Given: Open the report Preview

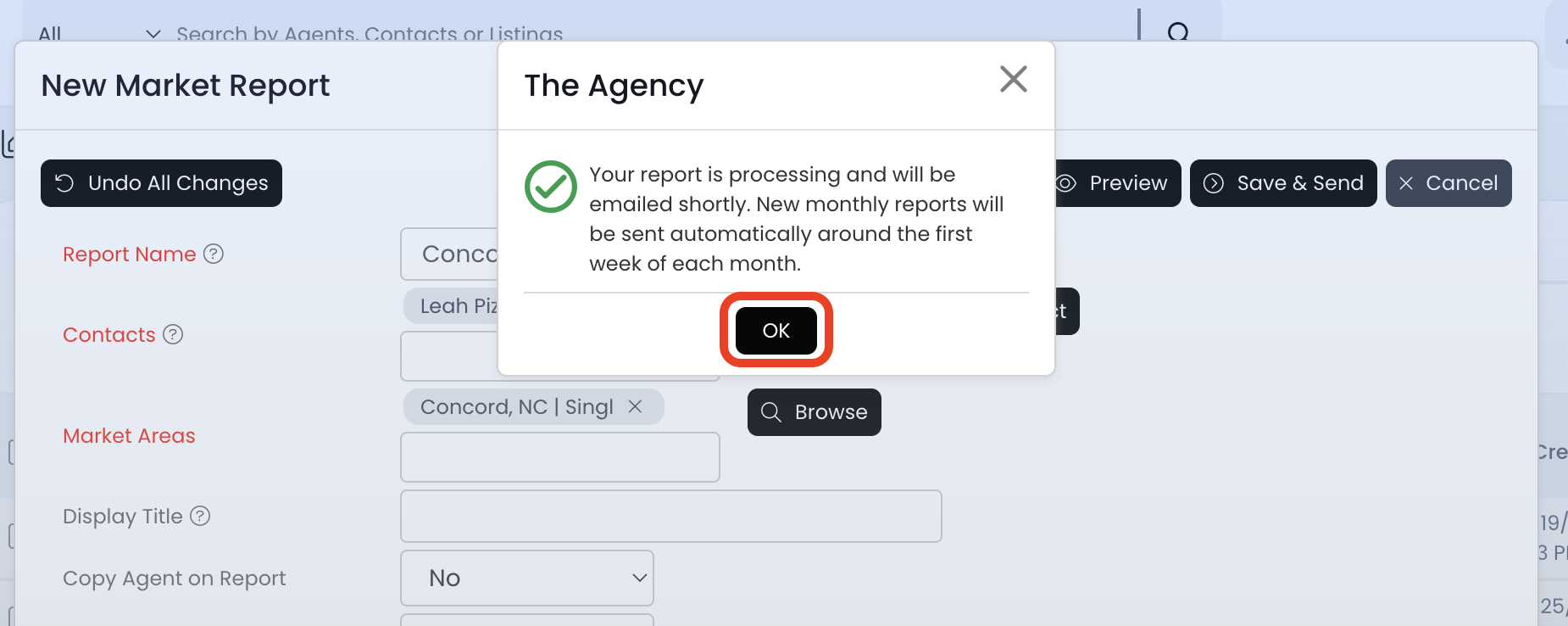Looking at the screenshot, I should pyautogui.click(x=1117, y=183).
